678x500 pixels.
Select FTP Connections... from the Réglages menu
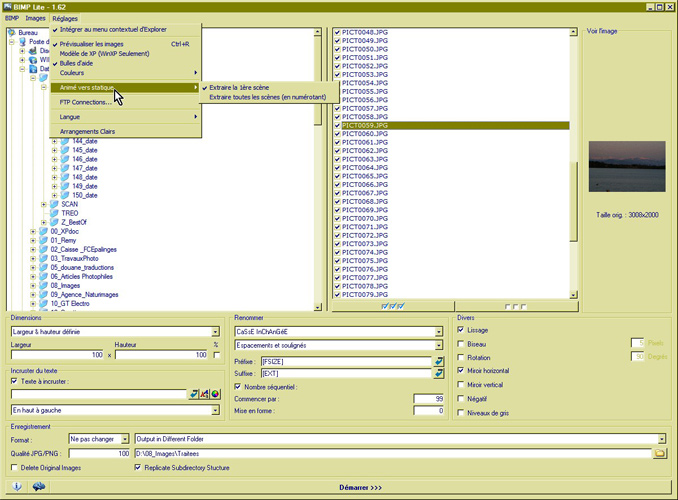[85, 102]
